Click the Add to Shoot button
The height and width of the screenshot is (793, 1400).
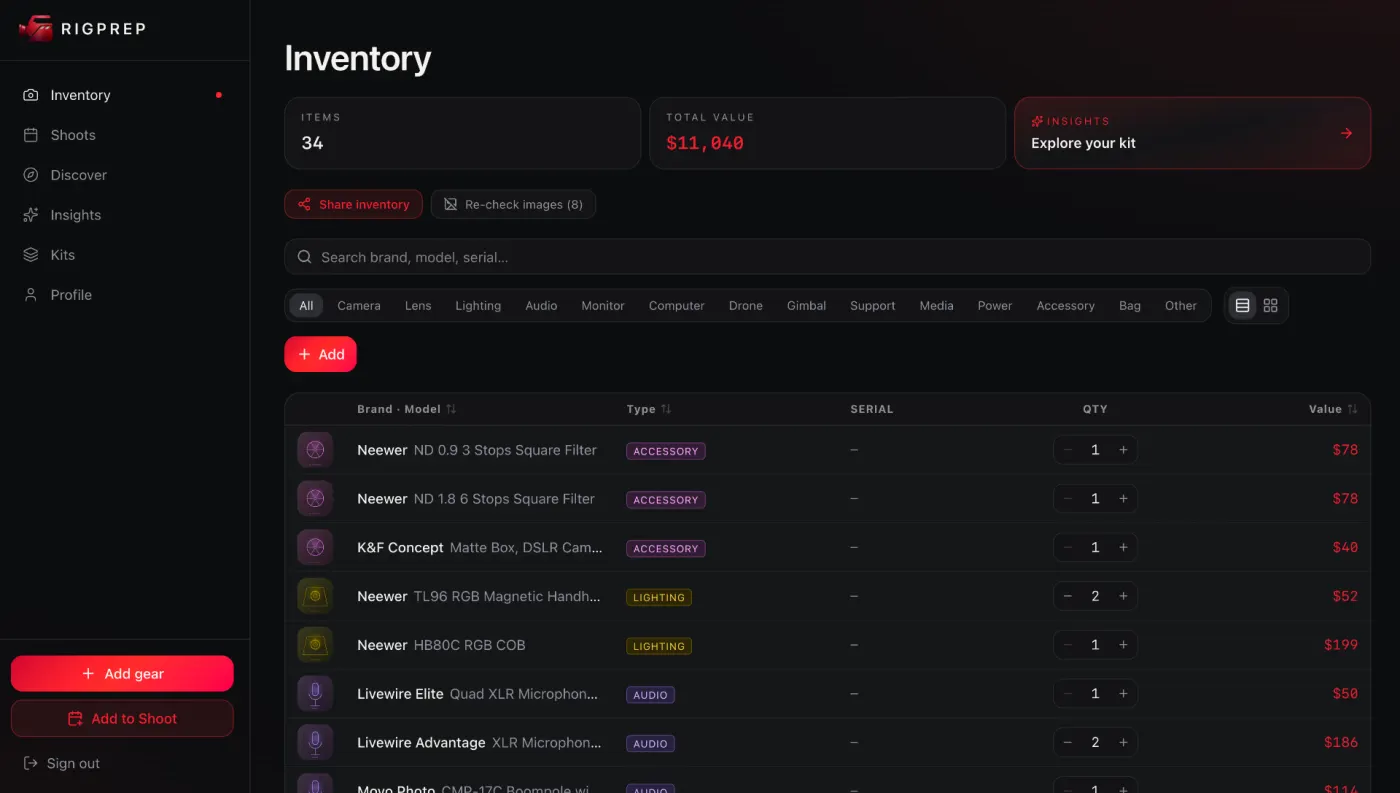(122, 718)
